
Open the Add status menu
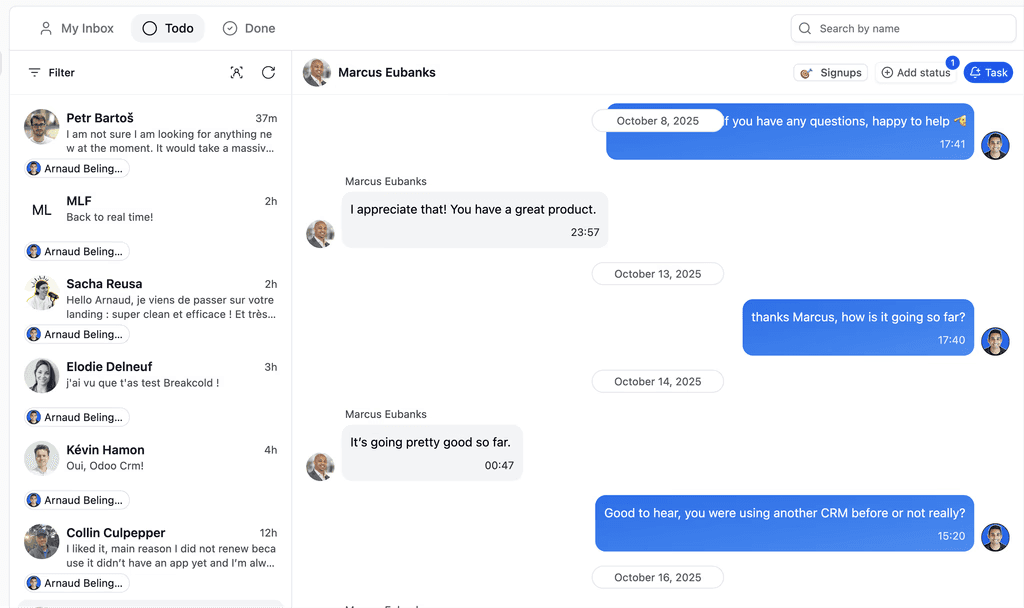pos(916,72)
